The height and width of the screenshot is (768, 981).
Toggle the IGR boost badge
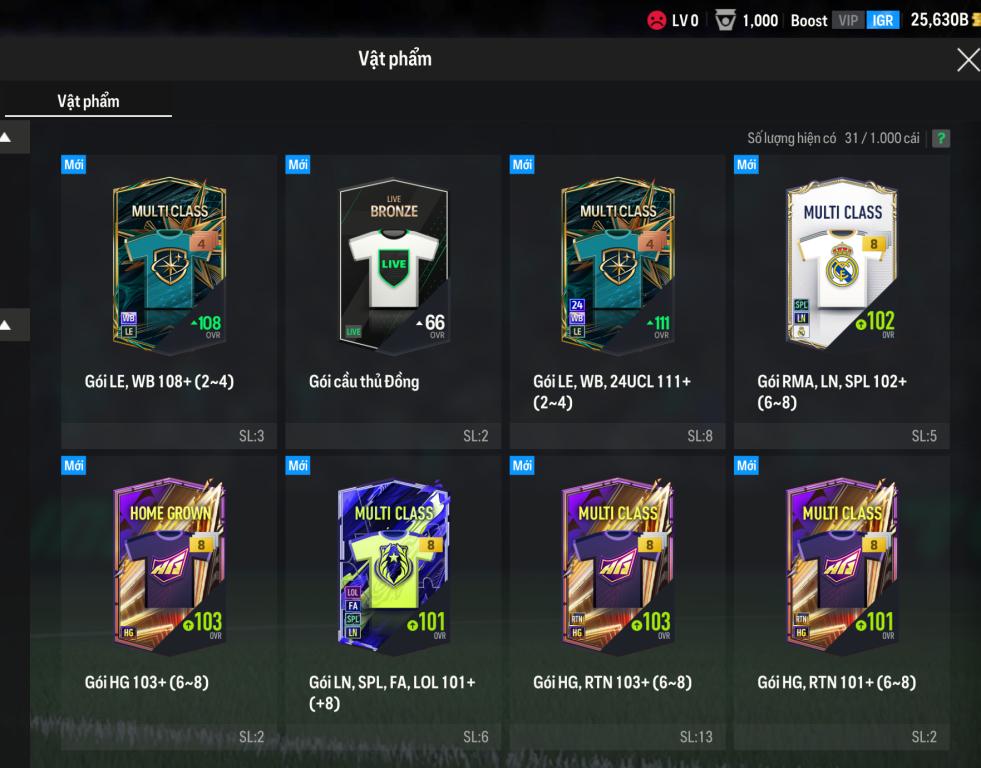click(883, 21)
